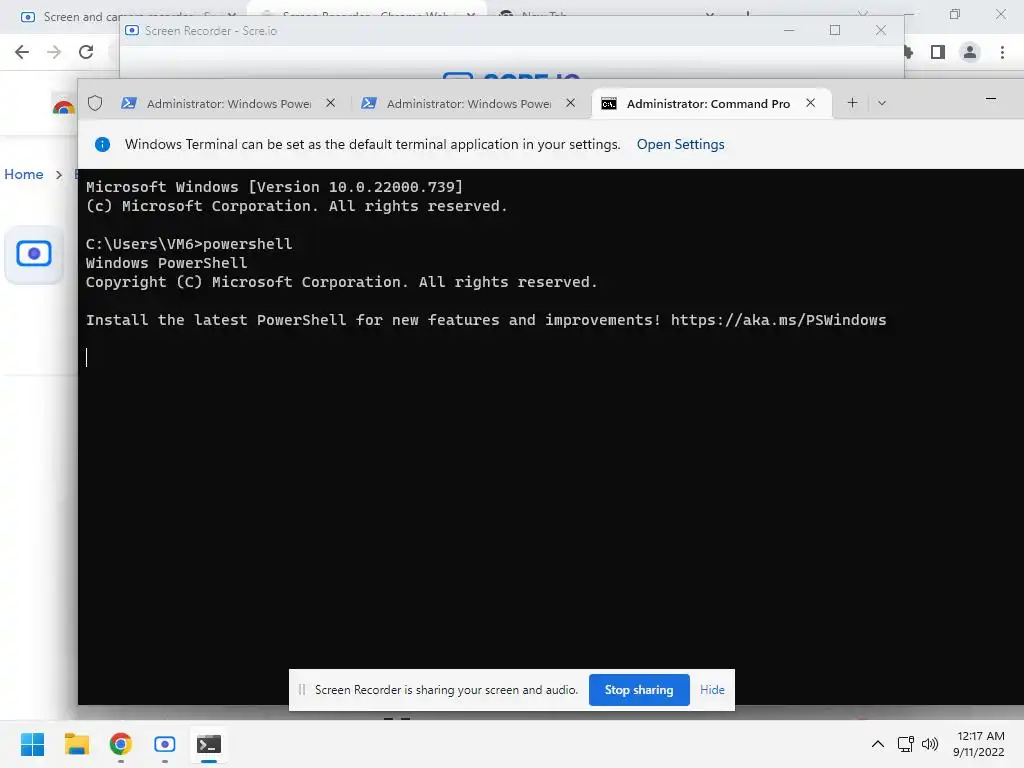This screenshot has width=1024, height=768.
Task: Click the blue info icon in banner
Action: click(x=103, y=144)
